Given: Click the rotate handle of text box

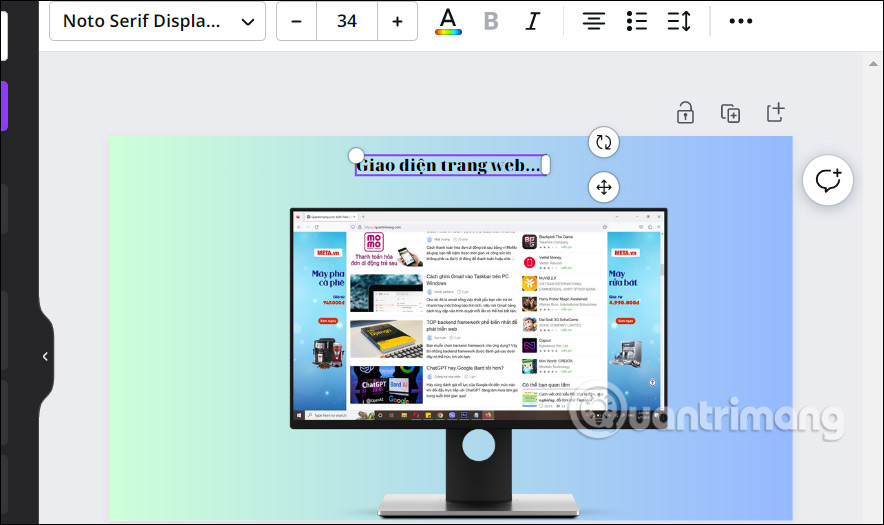Looking at the screenshot, I should [604, 142].
